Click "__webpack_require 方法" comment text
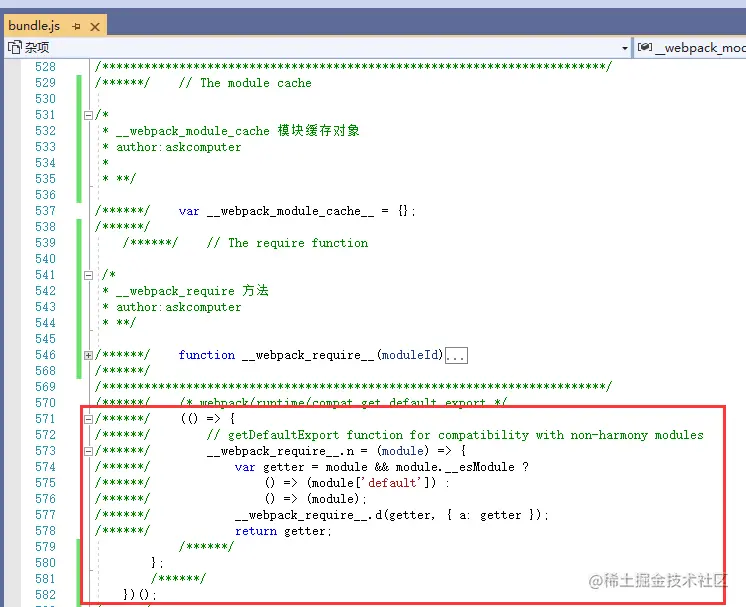746x607 pixels. click(192, 291)
